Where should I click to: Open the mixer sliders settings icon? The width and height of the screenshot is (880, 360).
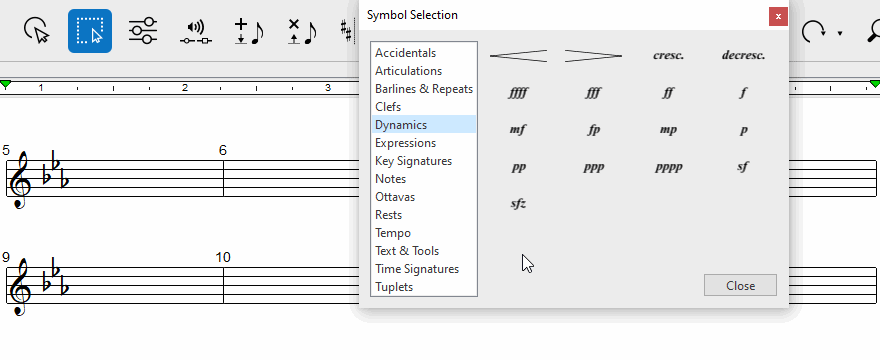click(143, 30)
